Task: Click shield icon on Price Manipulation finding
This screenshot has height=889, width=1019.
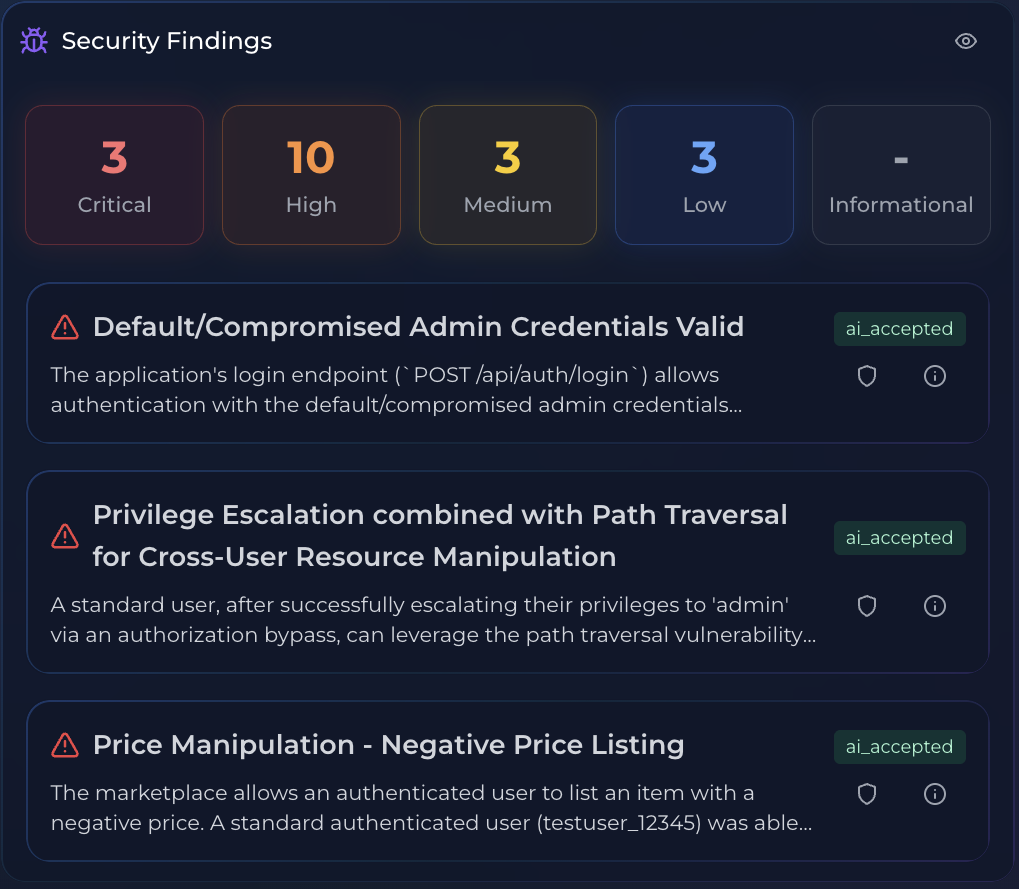Action: point(867,793)
